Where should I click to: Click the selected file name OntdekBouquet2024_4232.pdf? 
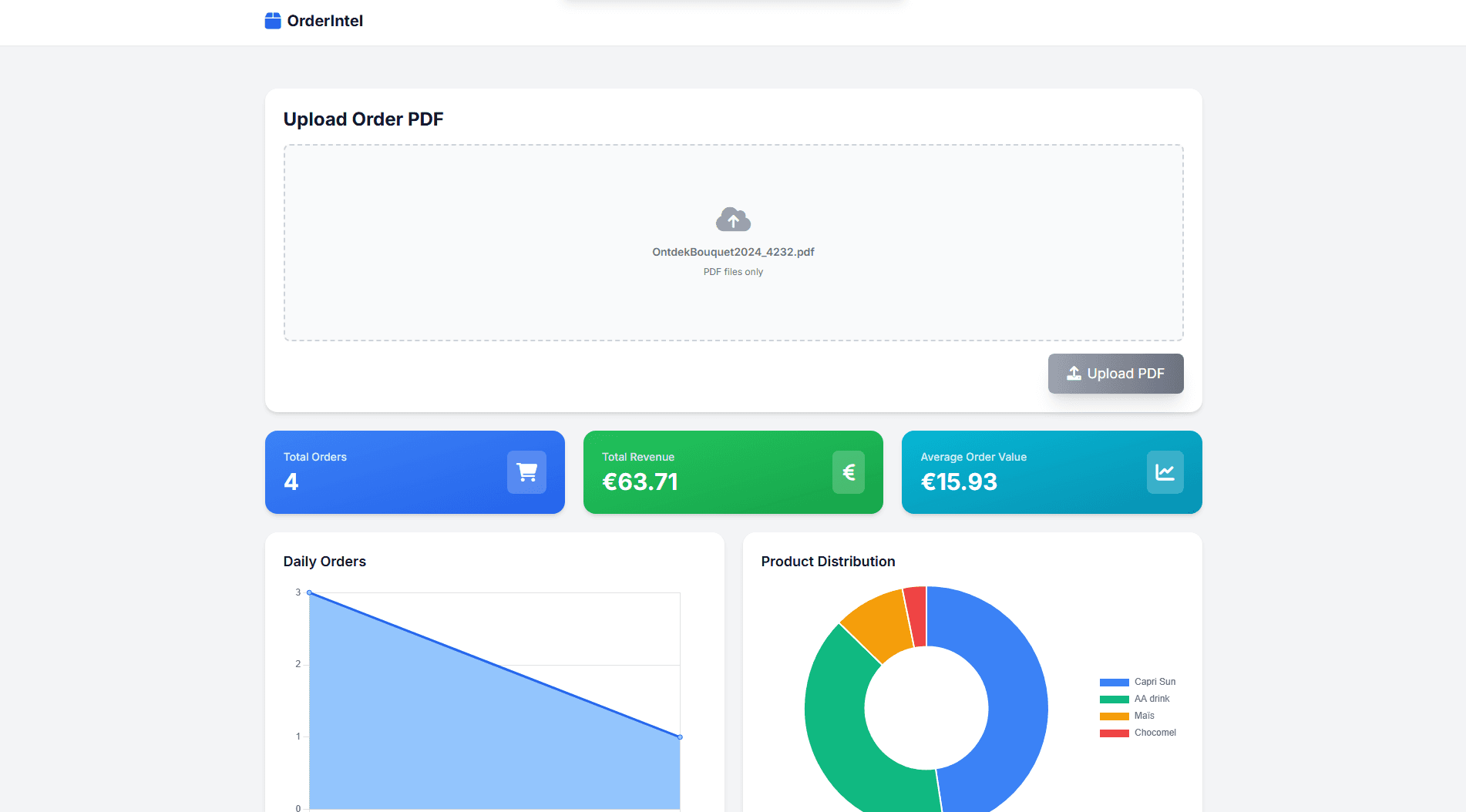click(733, 252)
